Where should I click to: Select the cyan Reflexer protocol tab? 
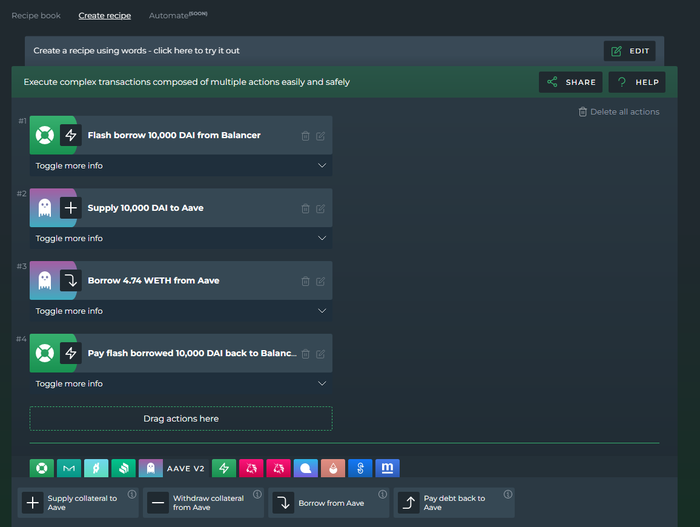point(96,468)
